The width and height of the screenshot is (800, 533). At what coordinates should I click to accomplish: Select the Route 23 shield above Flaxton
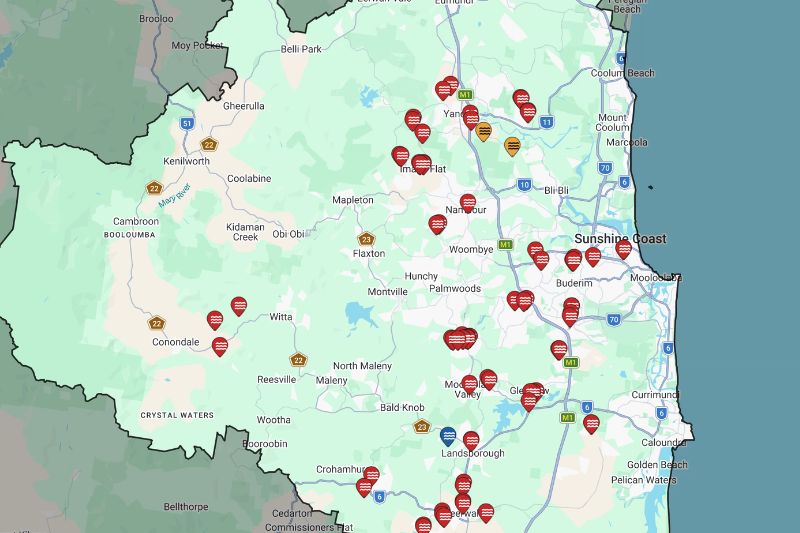(x=366, y=239)
